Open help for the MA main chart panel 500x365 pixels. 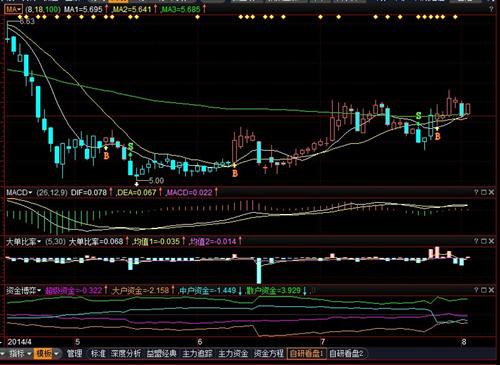(x=491, y=9)
